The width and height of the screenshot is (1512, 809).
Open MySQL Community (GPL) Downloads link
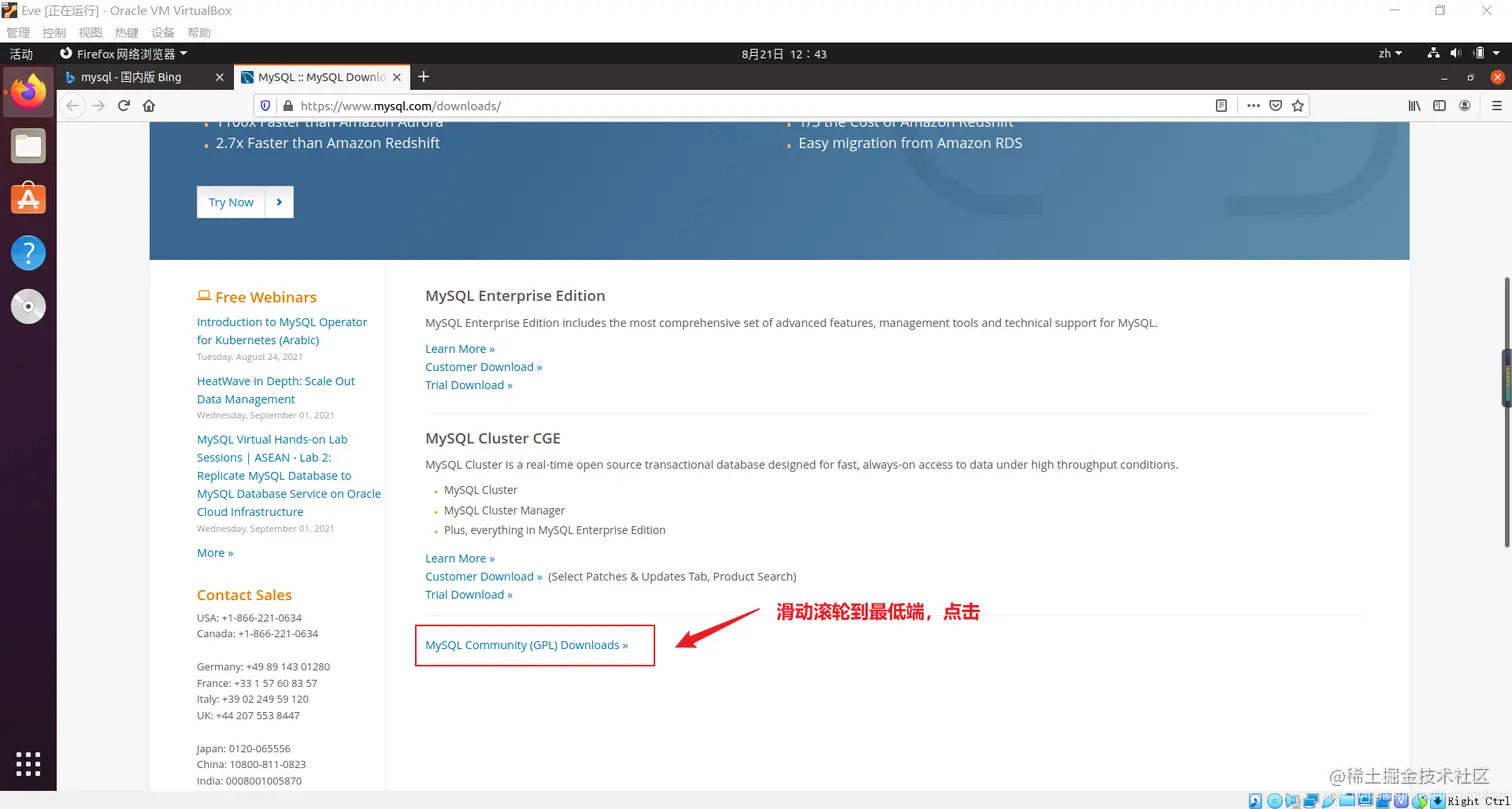(x=527, y=645)
